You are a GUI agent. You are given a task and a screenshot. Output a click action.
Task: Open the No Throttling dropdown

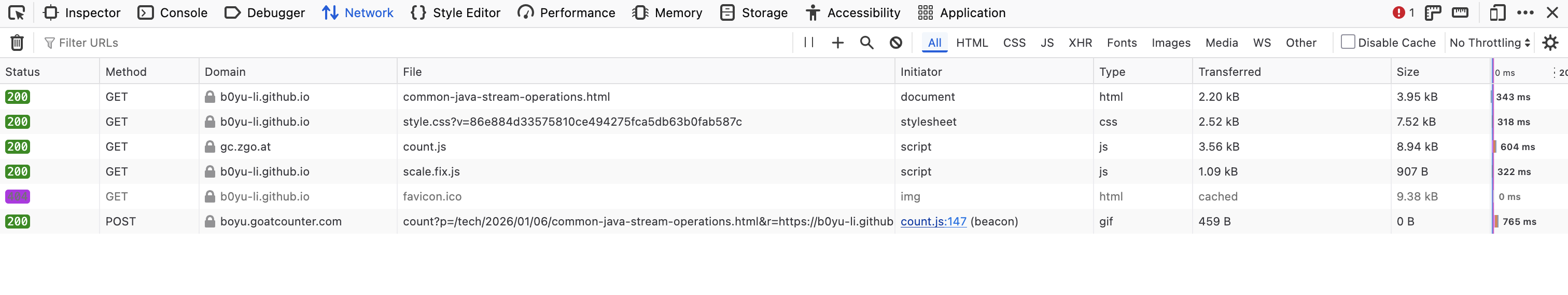[x=1490, y=43]
